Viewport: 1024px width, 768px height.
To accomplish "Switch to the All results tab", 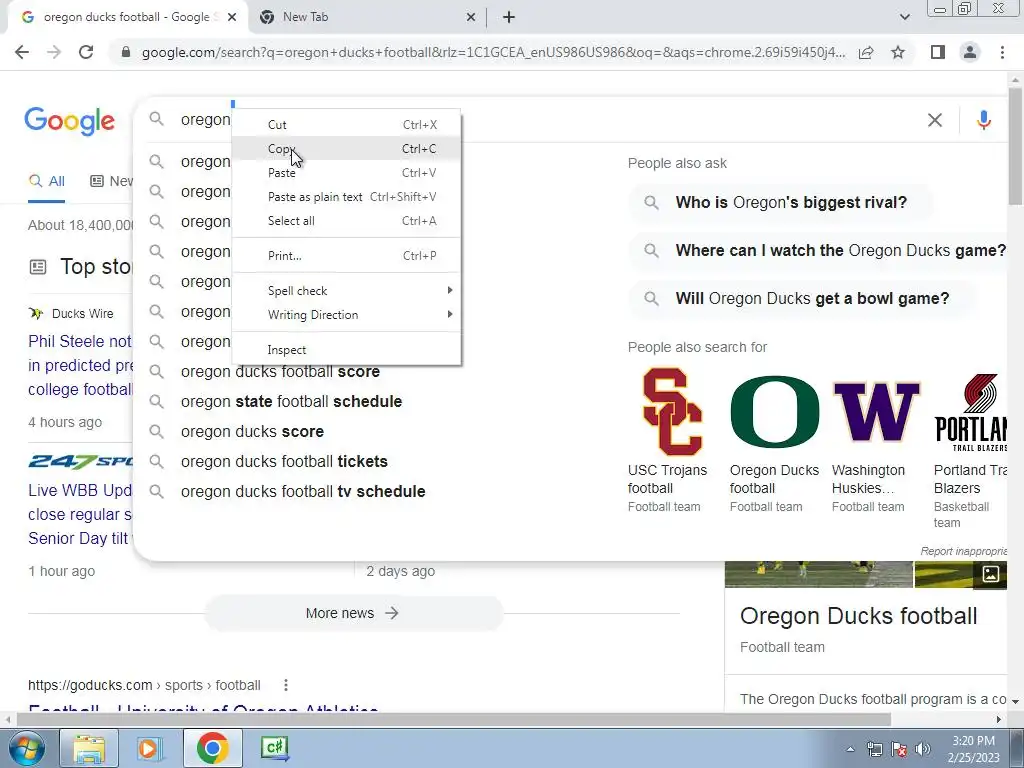I will coord(46,181).
